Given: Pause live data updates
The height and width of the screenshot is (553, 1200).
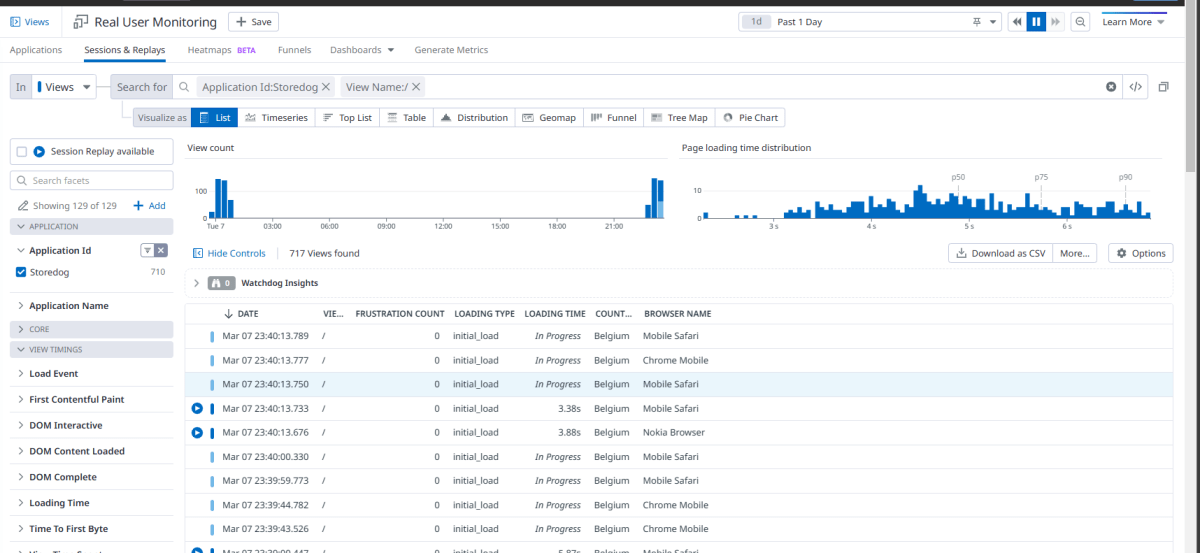Looking at the screenshot, I should point(1036,22).
